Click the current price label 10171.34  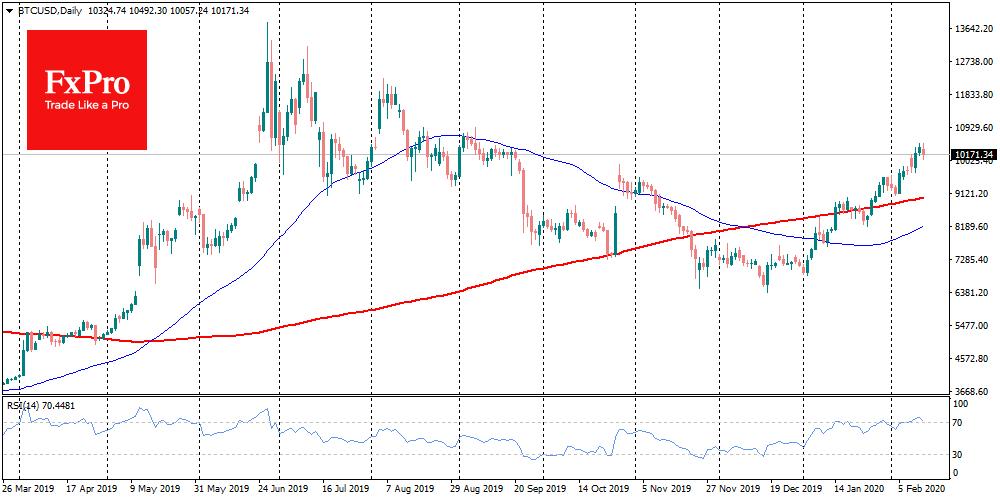(x=974, y=155)
